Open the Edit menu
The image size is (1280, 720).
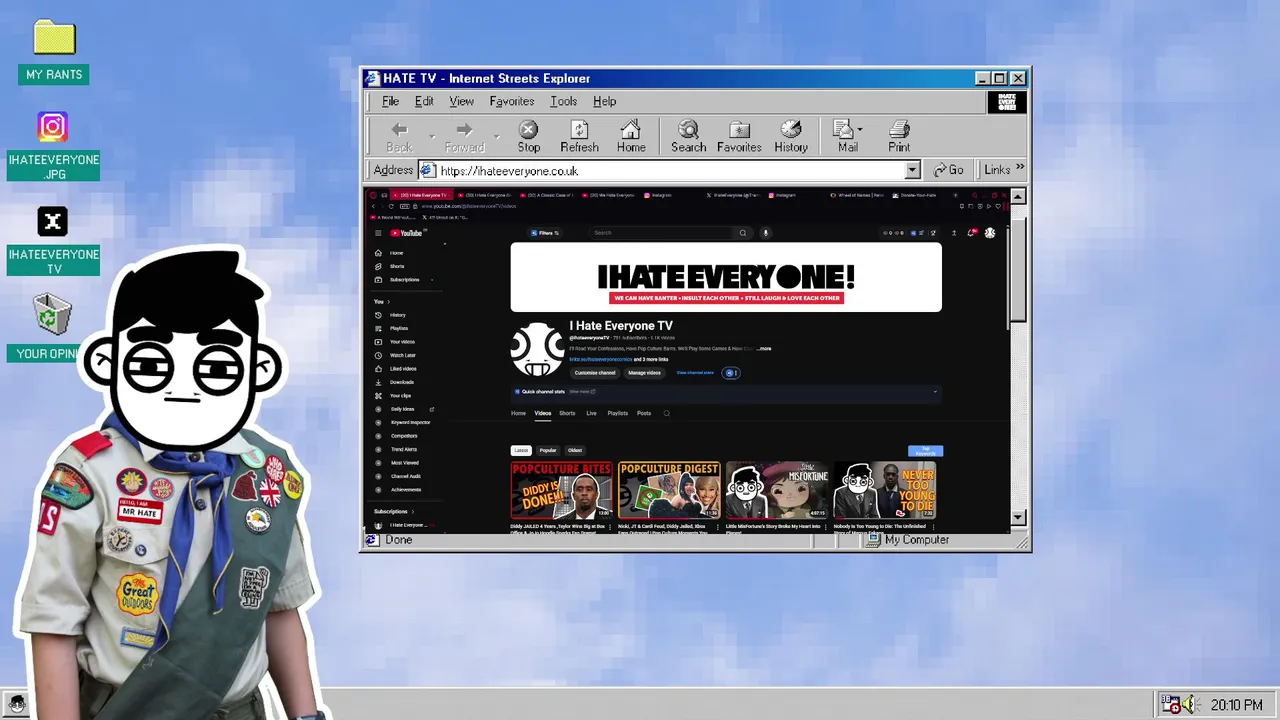[424, 101]
